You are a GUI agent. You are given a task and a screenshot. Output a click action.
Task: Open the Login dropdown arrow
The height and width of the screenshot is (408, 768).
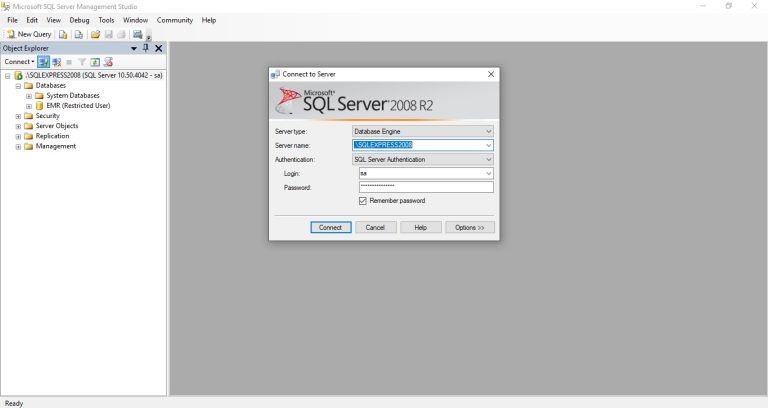(488, 173)
